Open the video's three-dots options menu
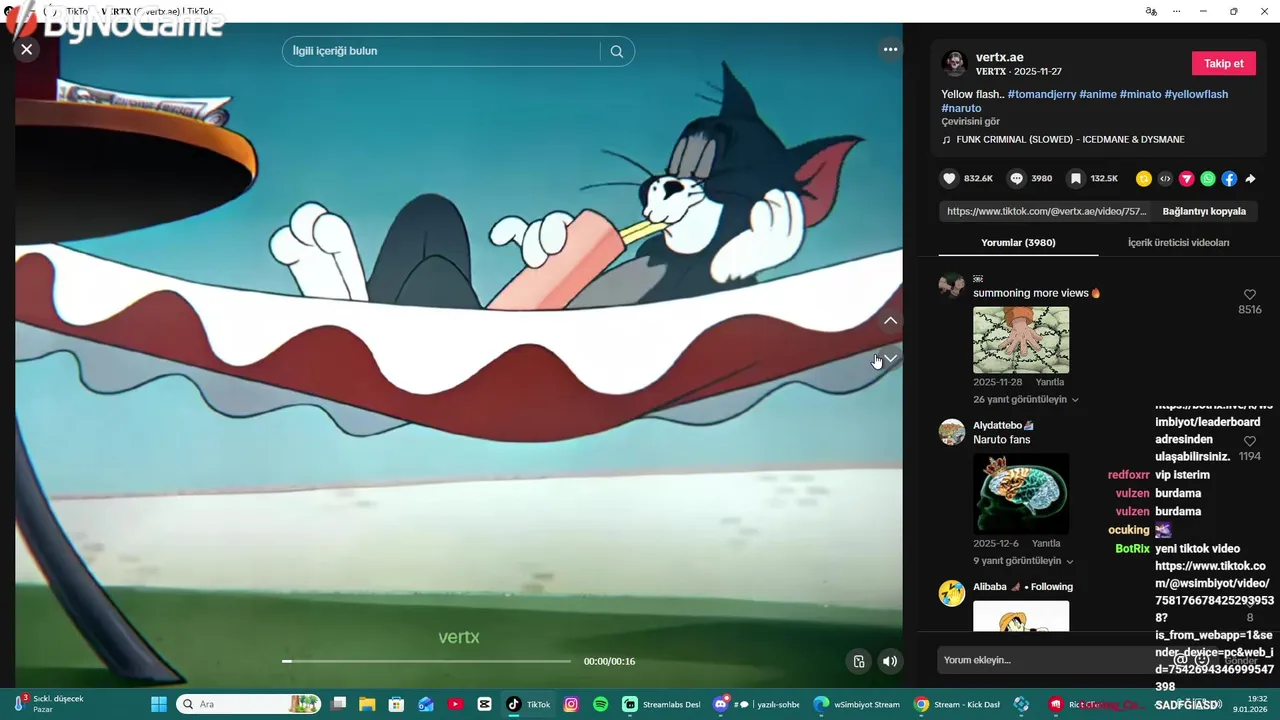Viewport: 1280px width, 720px height. pos(890,49)
